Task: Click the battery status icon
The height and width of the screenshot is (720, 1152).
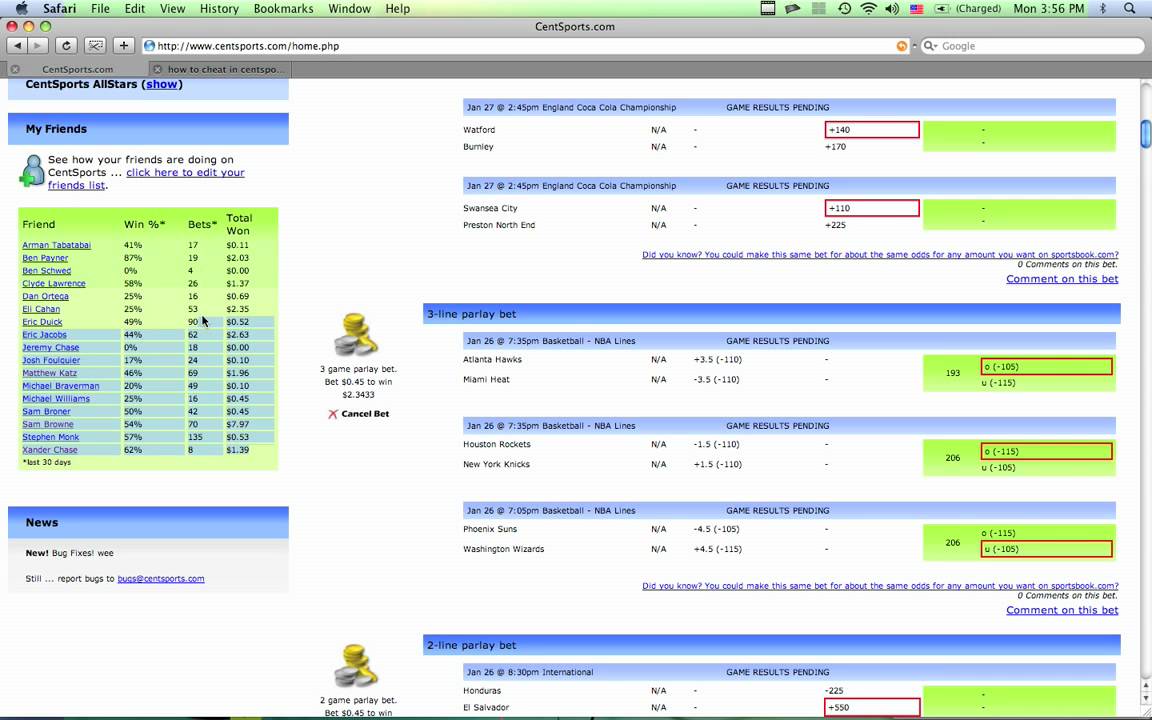Action: [941, 8]
